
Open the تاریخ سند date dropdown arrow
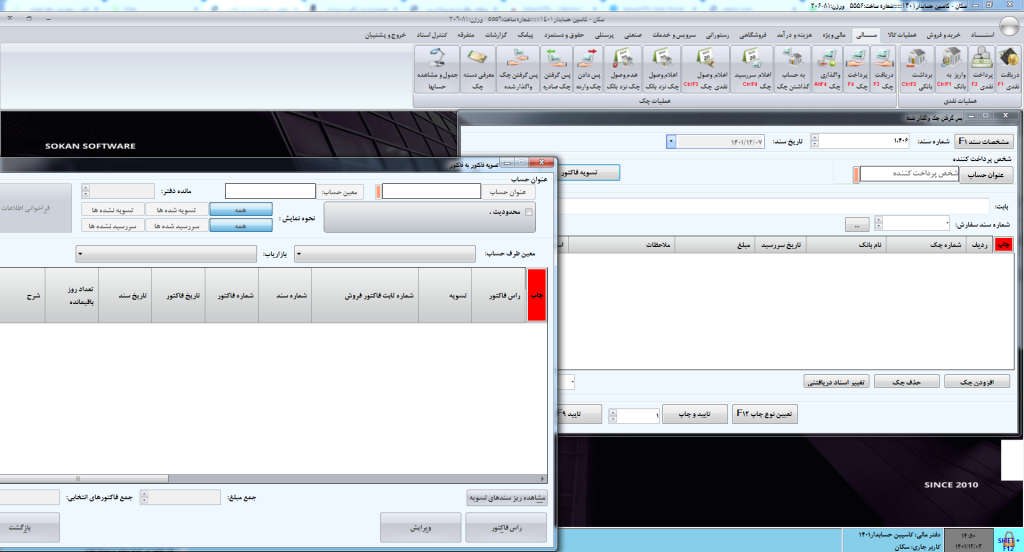(671, 142)
